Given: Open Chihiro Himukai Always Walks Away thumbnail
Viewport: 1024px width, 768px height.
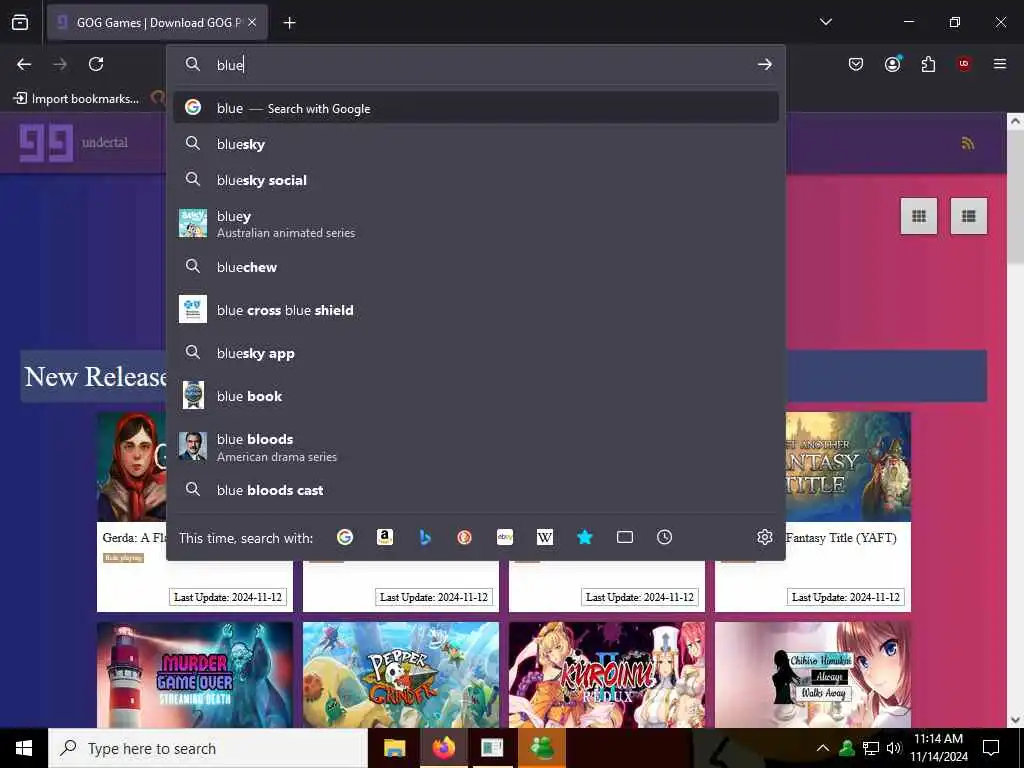Looking at the screenshot, I should coord(813,675).
